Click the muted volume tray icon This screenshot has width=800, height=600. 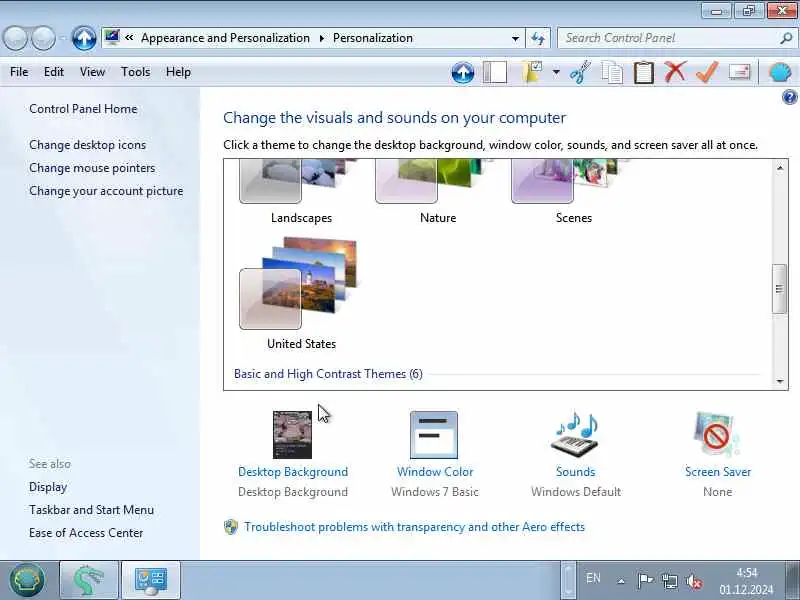coord(694,581)
